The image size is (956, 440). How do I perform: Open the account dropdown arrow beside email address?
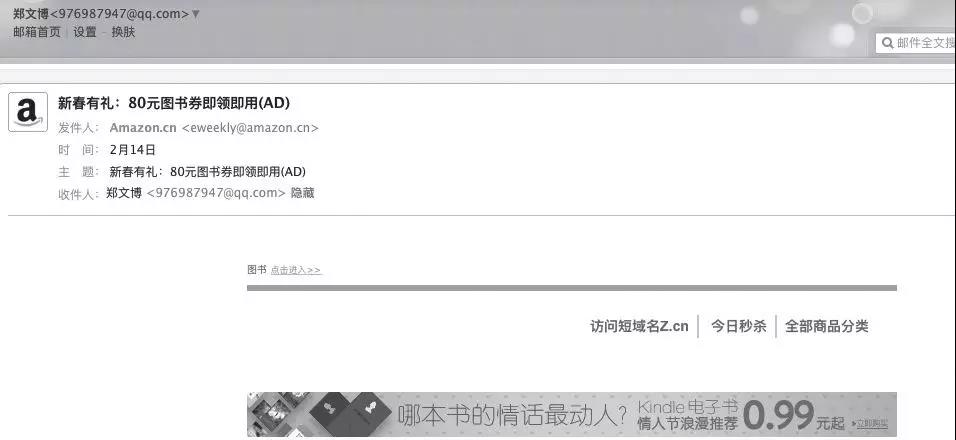(195, 13)
